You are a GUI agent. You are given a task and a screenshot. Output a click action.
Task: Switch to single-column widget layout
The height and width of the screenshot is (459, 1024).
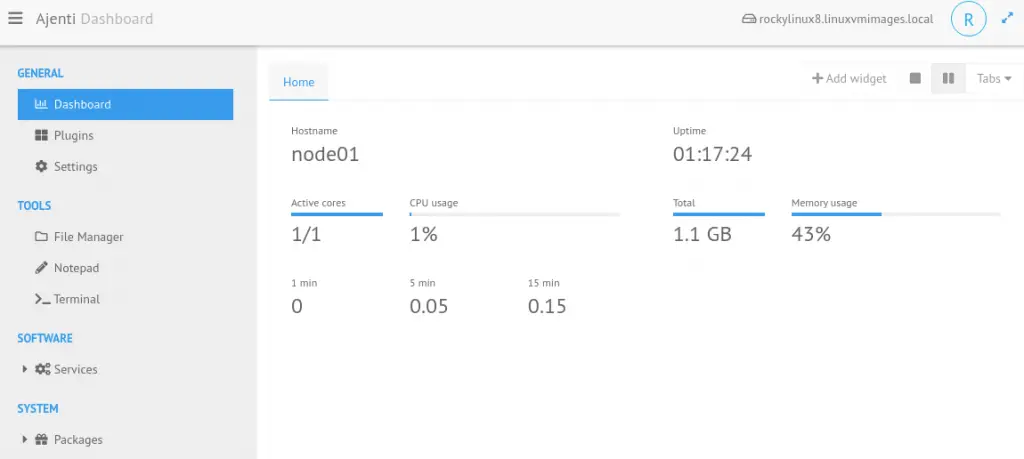tap(915, 78)
